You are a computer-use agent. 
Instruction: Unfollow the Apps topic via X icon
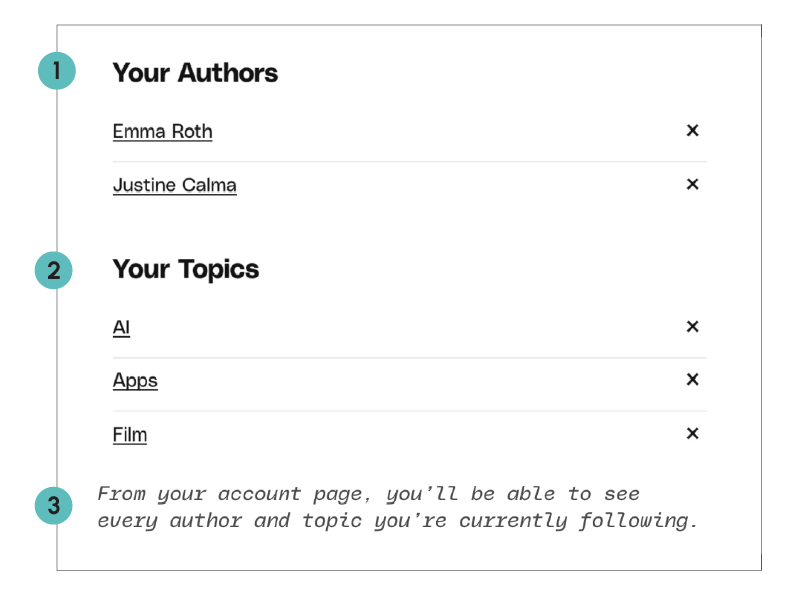click(692, 380)
